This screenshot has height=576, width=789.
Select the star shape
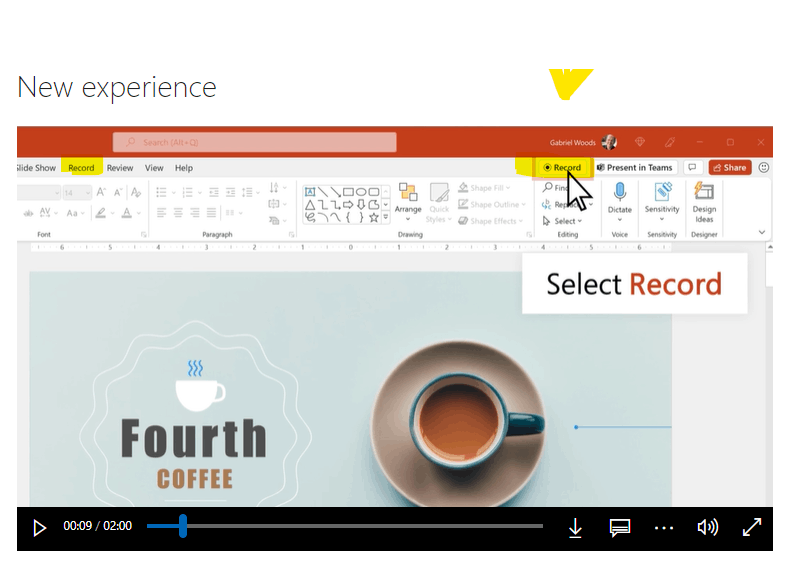pos(373,217)
